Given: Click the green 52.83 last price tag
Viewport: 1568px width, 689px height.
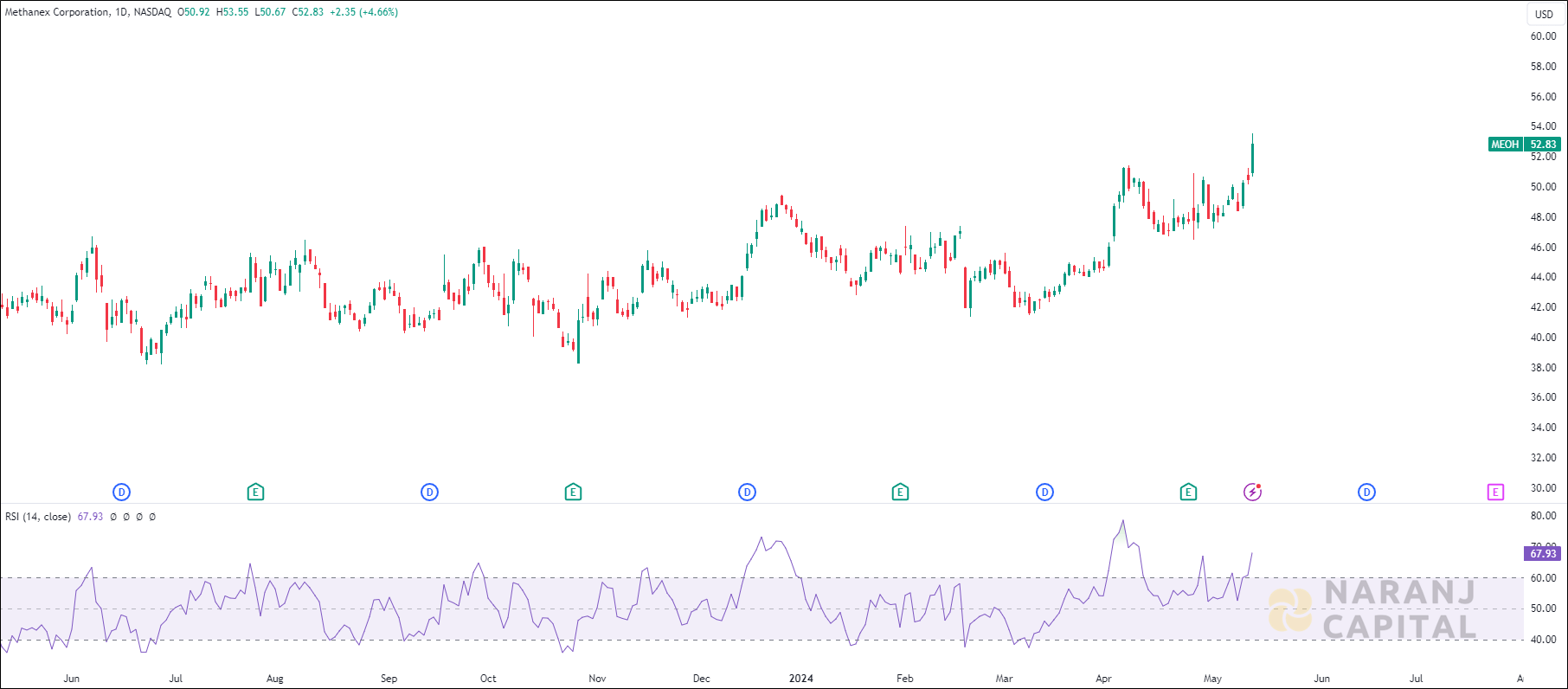Looking at the screenshot, I should (x=1543, y=145).
